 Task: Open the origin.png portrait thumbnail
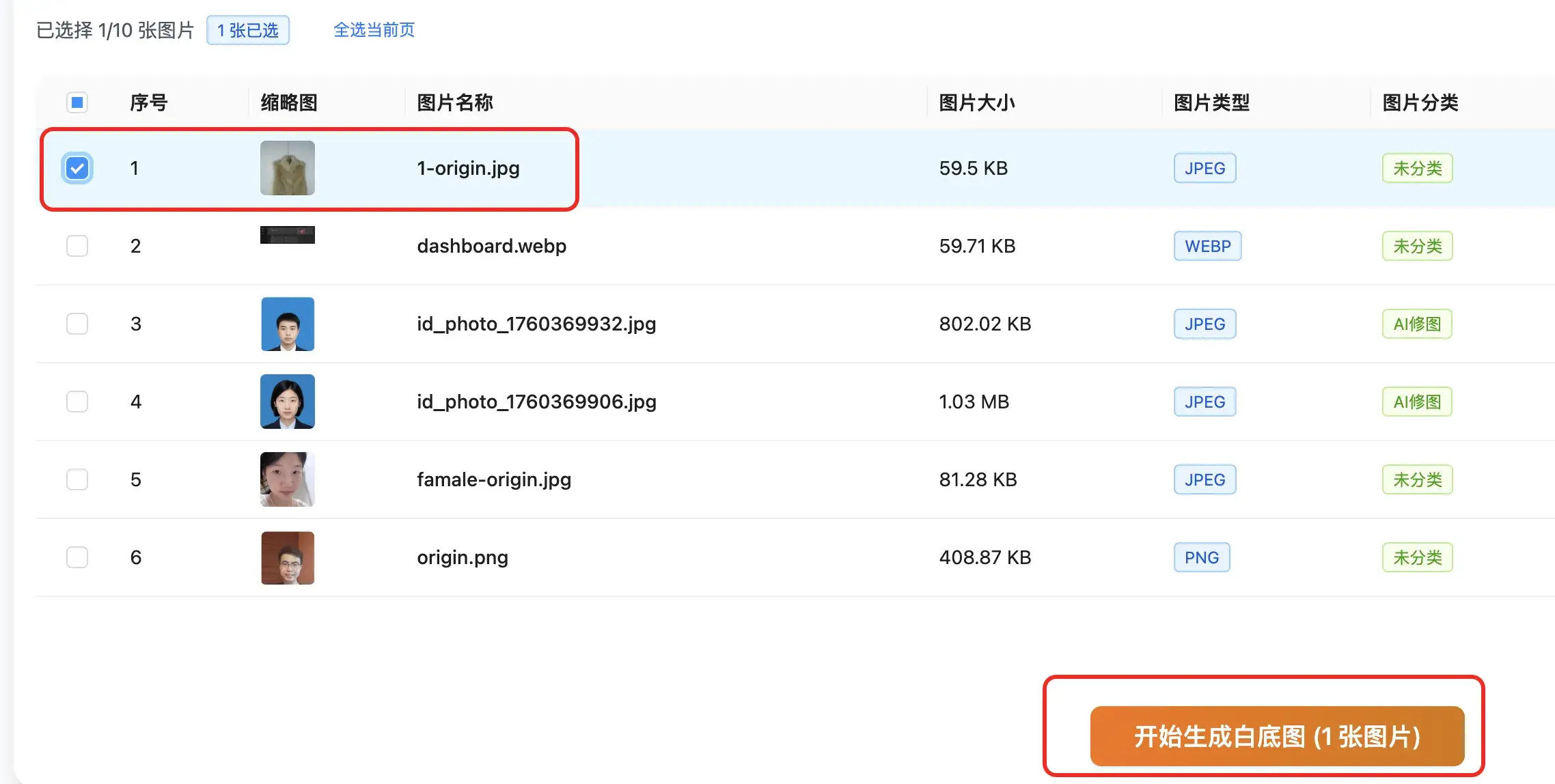point(287,557)
